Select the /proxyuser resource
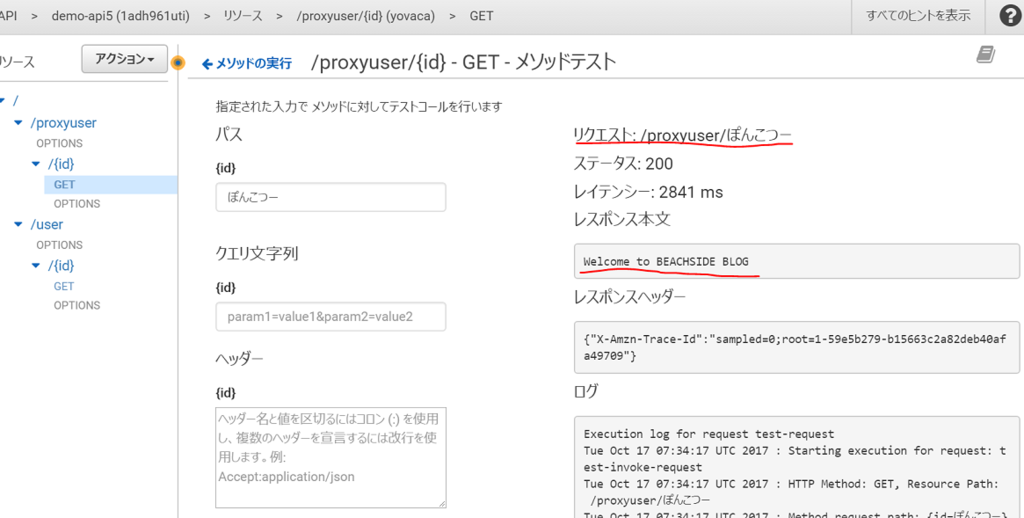Image resolution: width=1024 pixels, height=518 pixels. (63, 123)
